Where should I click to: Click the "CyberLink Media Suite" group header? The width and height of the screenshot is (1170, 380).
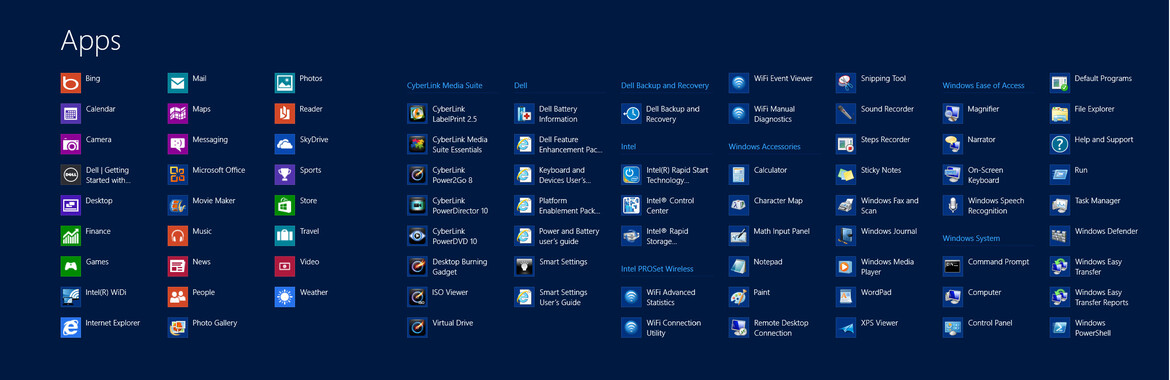[x=445, y=86]
